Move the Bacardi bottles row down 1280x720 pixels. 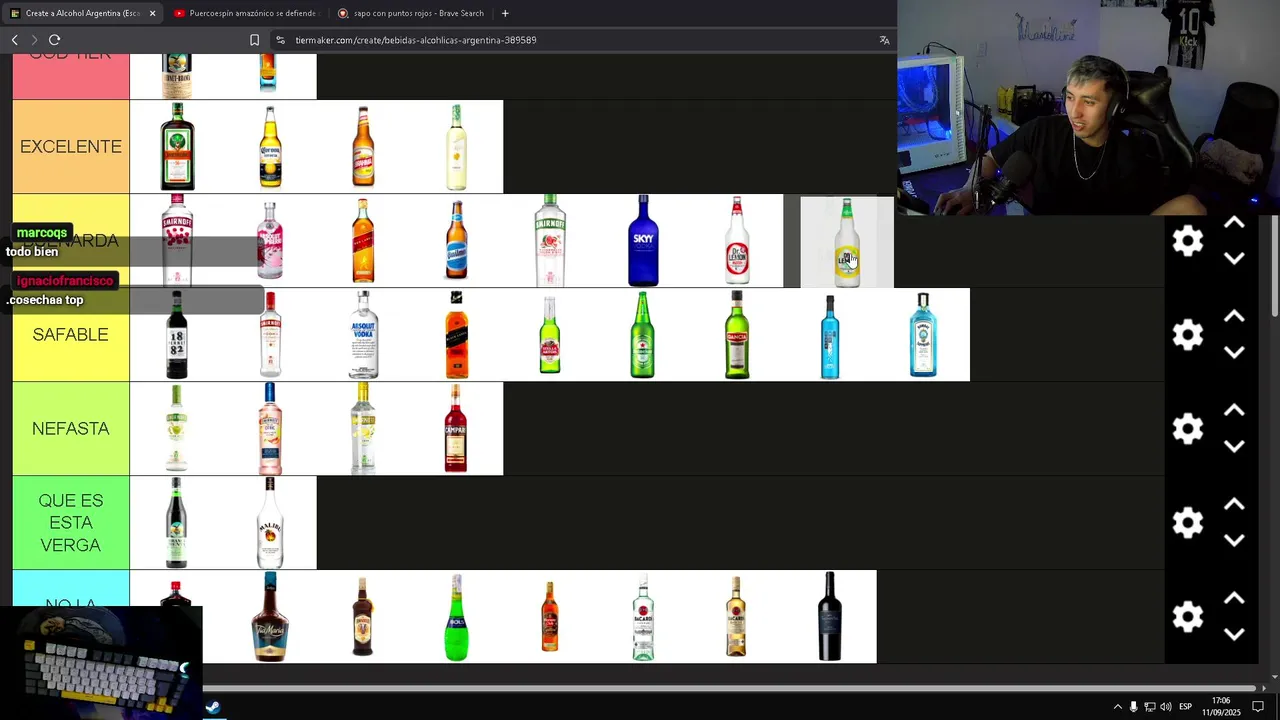pos(1234,634)
